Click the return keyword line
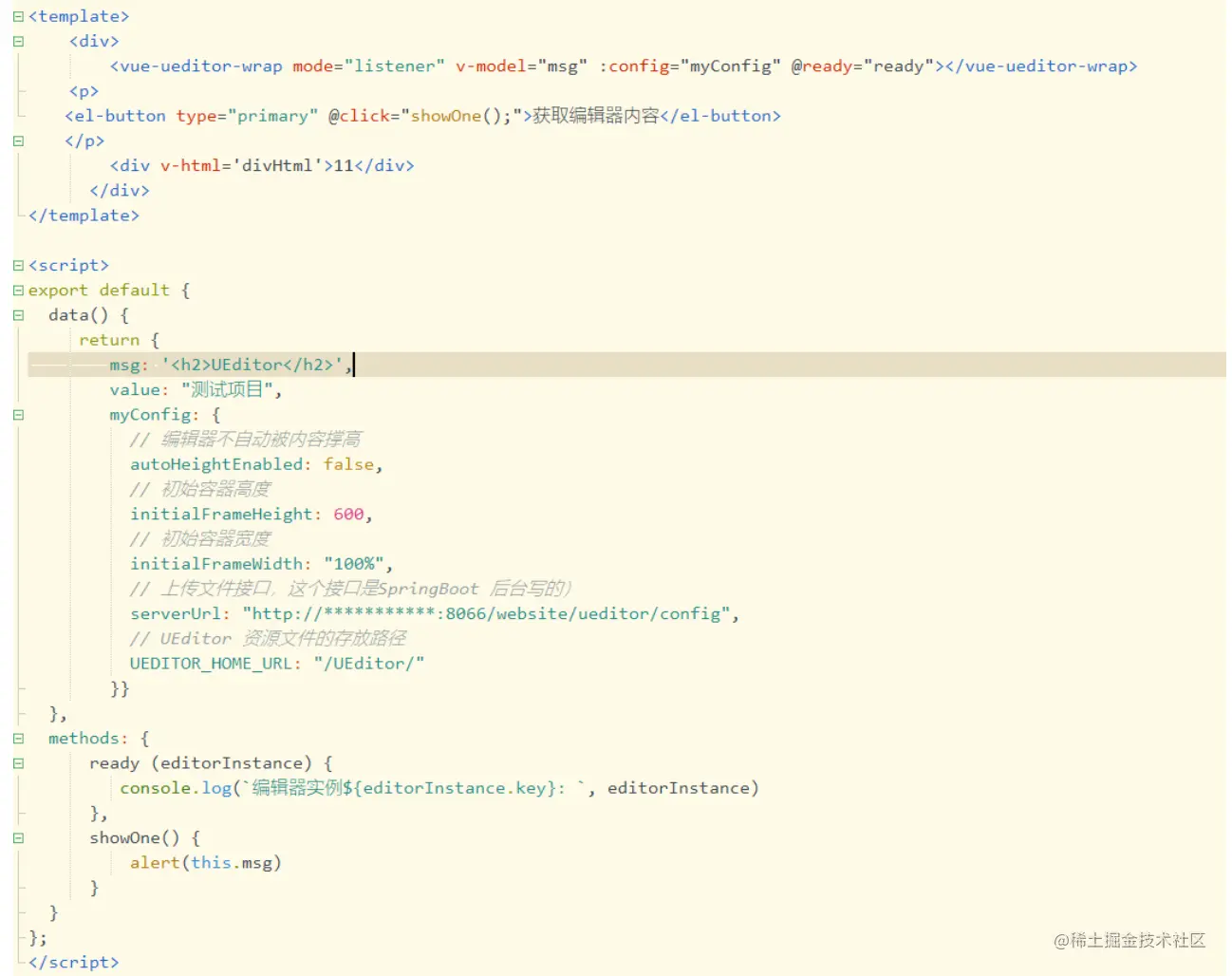 tap(120, 340)
